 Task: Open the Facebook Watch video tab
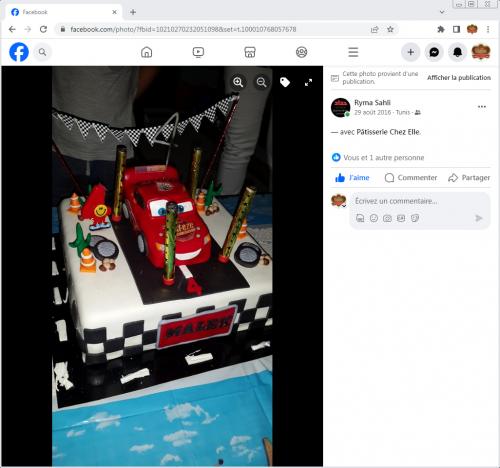[x=198, y=52]
